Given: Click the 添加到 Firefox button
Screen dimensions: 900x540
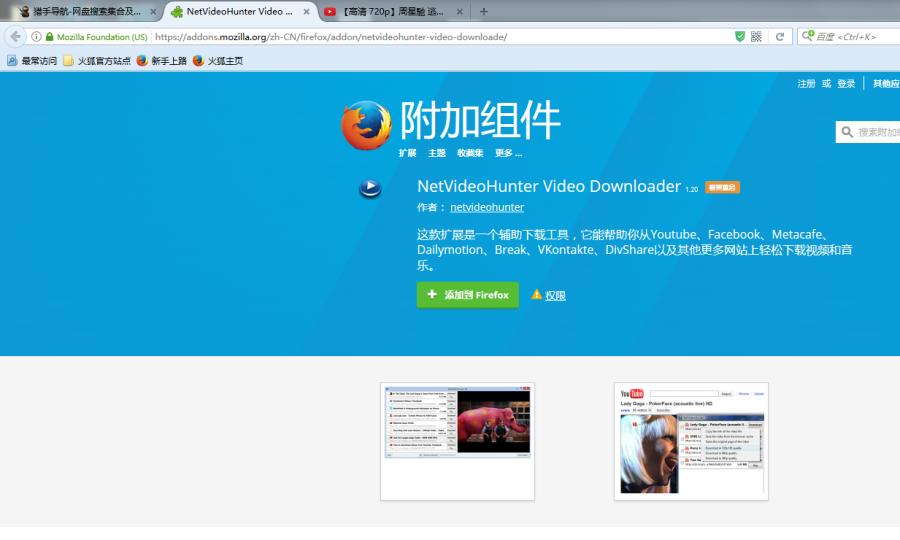Looking at the screenshot, I should point(468,295).
